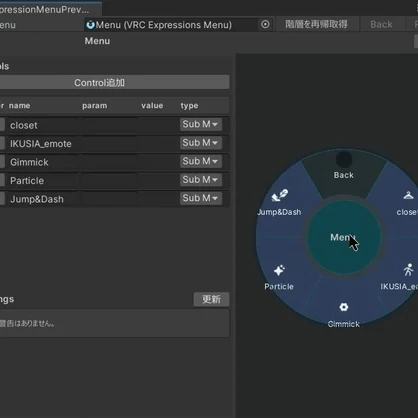Image resolution: width=418 pixels, height=418 pixels.
Task: Click the Jump&Dash name field
Action: (x=43, y=199)
